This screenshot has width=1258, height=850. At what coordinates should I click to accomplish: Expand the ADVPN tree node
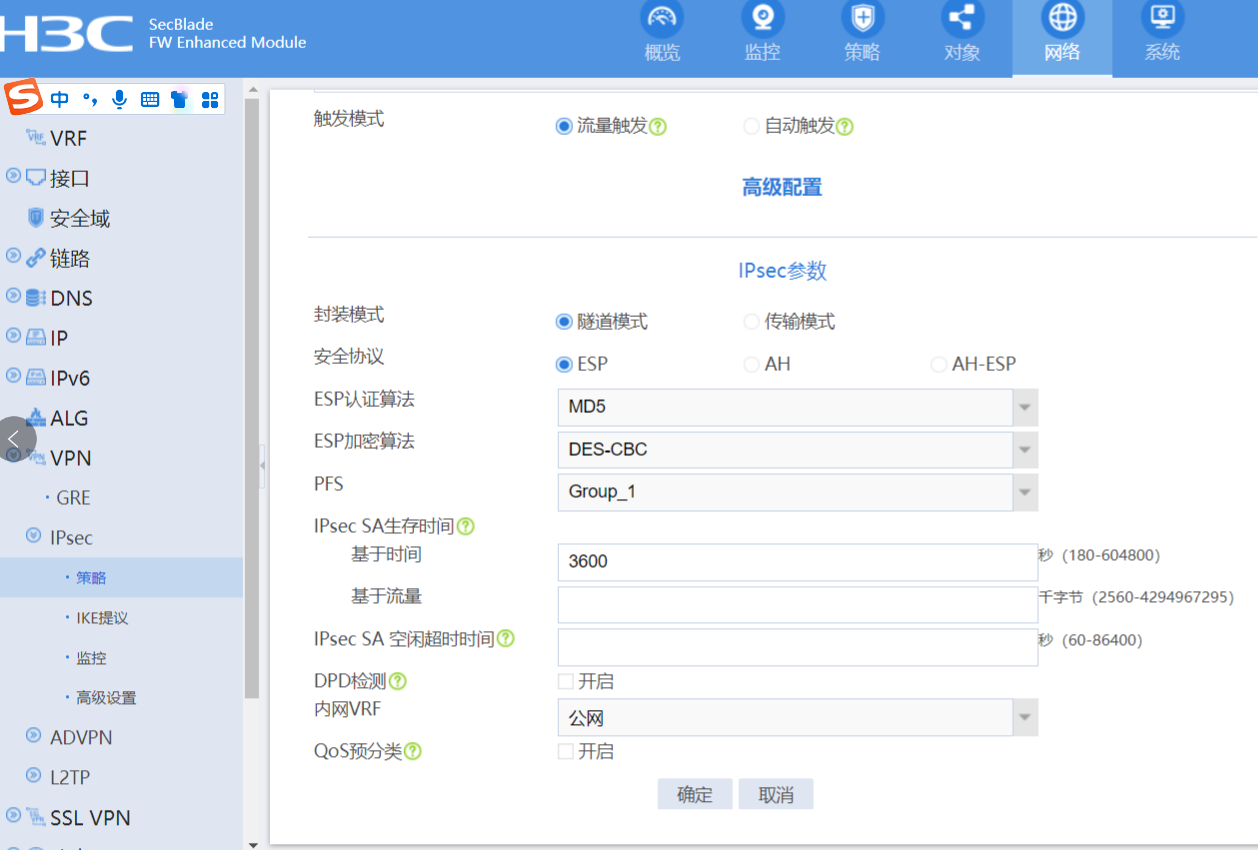tap(33, 735)
